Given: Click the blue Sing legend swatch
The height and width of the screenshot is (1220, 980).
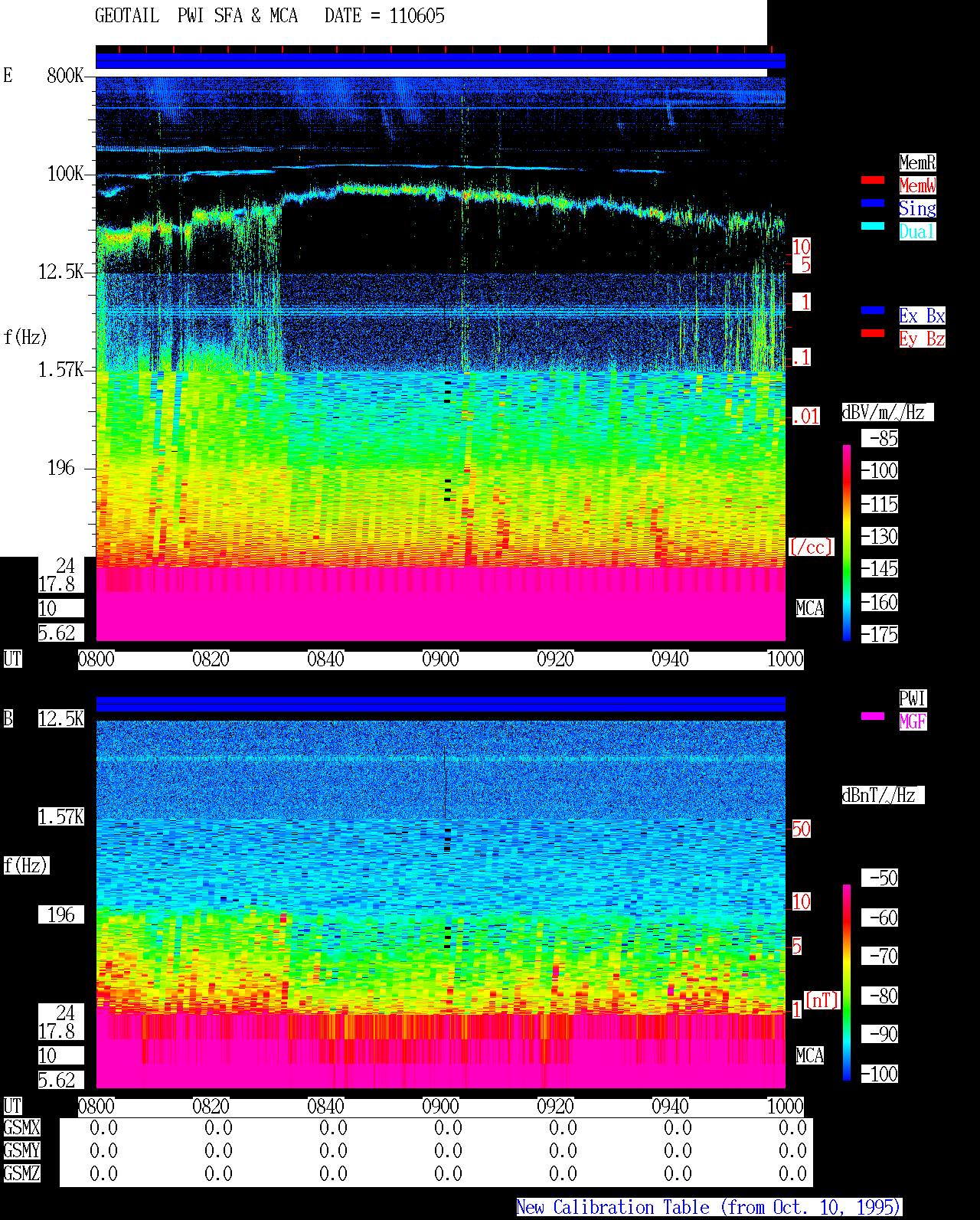Looking at the screenshot, I should coord(873,203).
